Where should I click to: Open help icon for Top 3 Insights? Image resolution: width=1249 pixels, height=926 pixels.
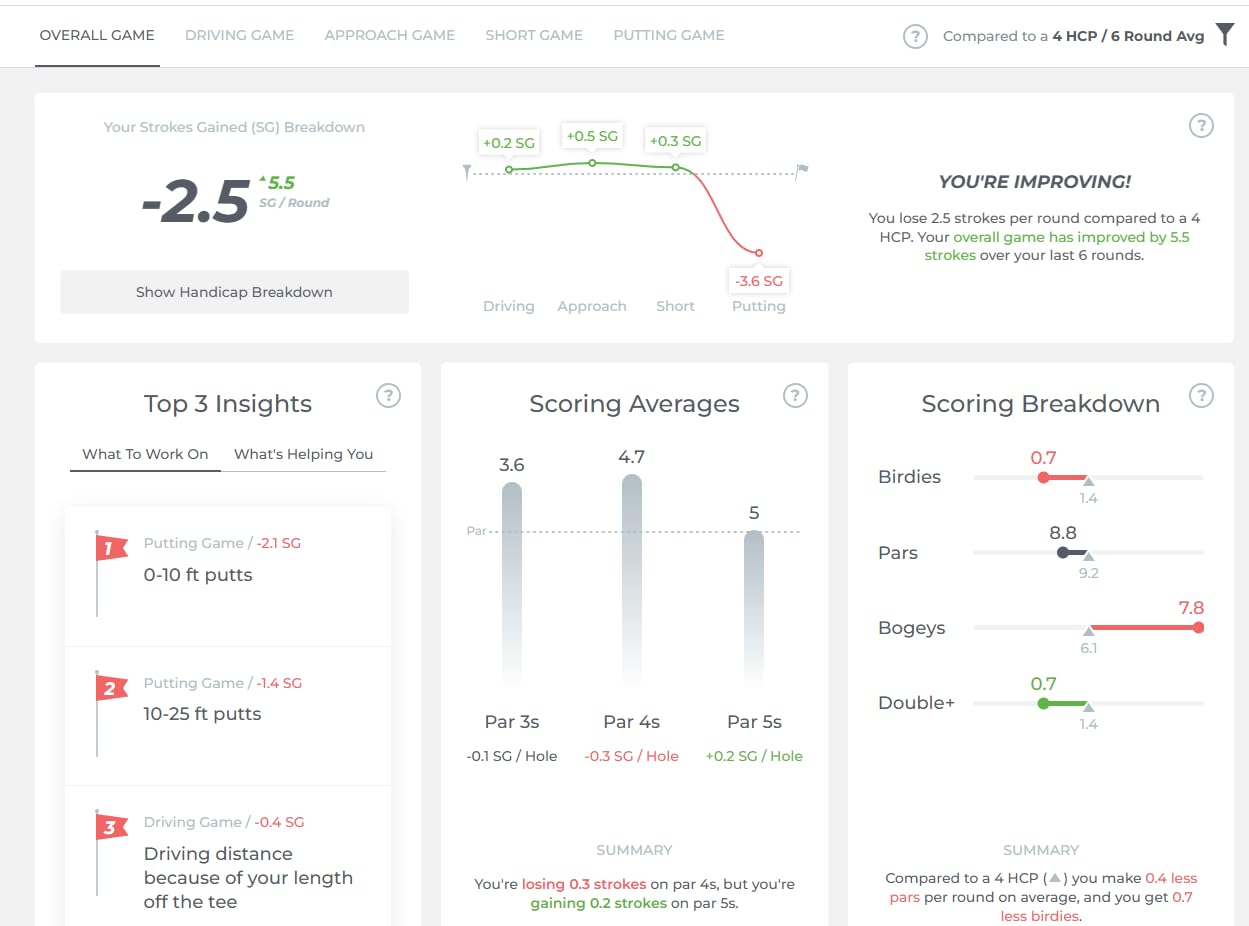388,396
